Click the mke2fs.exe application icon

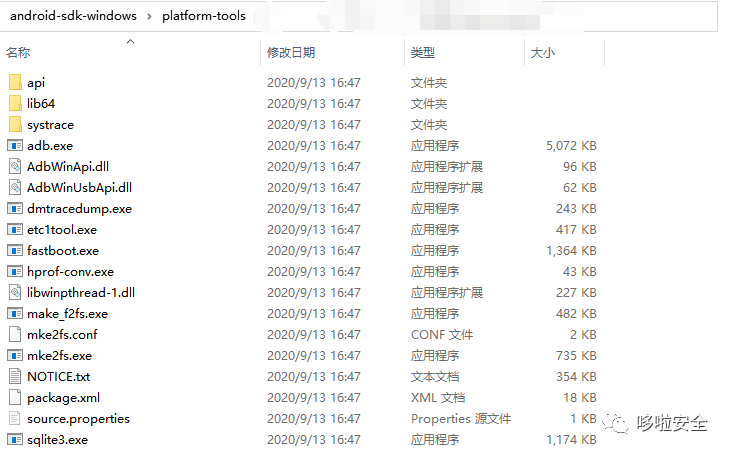[15, 356]
